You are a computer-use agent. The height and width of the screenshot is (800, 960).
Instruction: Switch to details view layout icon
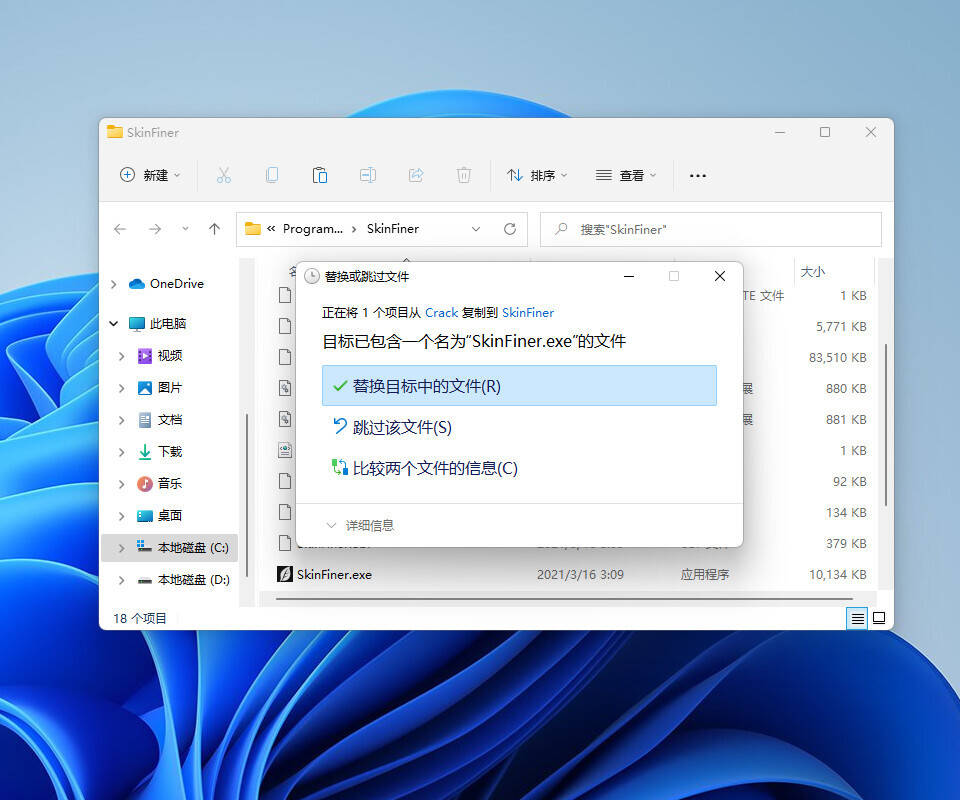point(857,619)
